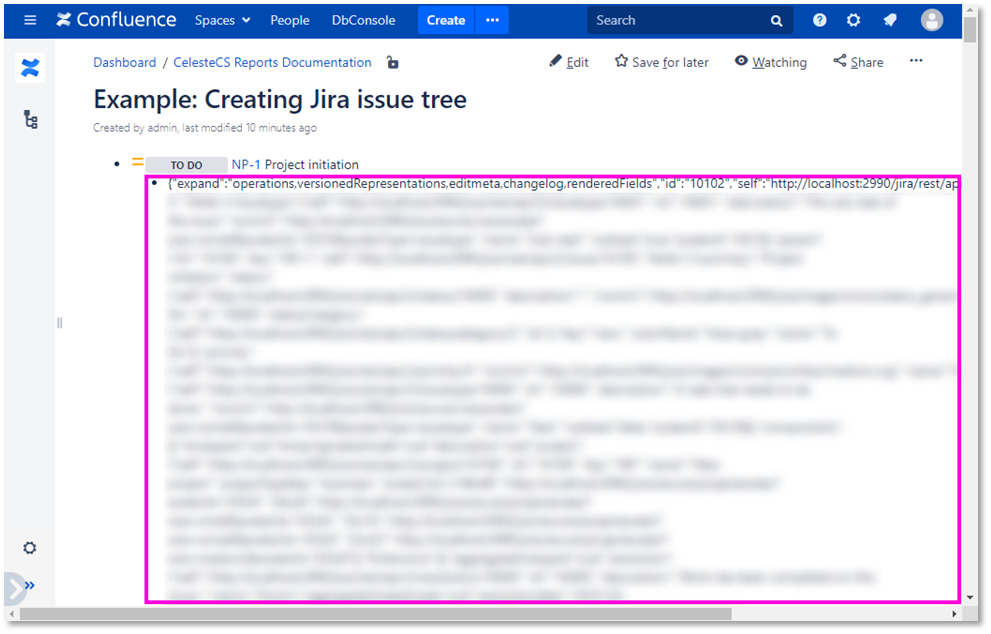Click the TO DO status badge
Viewport: 991px width, 634px height.
(186, 165)
